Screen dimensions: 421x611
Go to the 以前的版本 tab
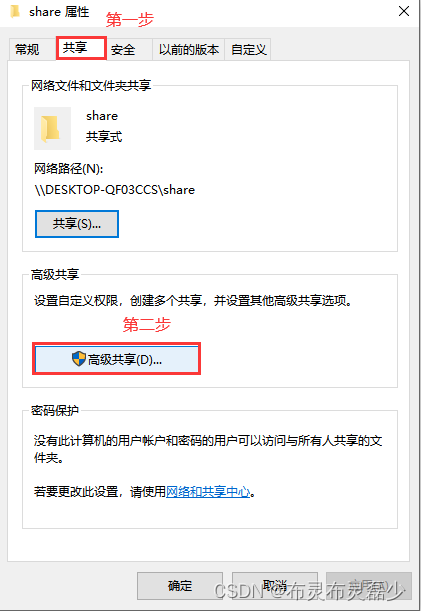coord(189,50)
